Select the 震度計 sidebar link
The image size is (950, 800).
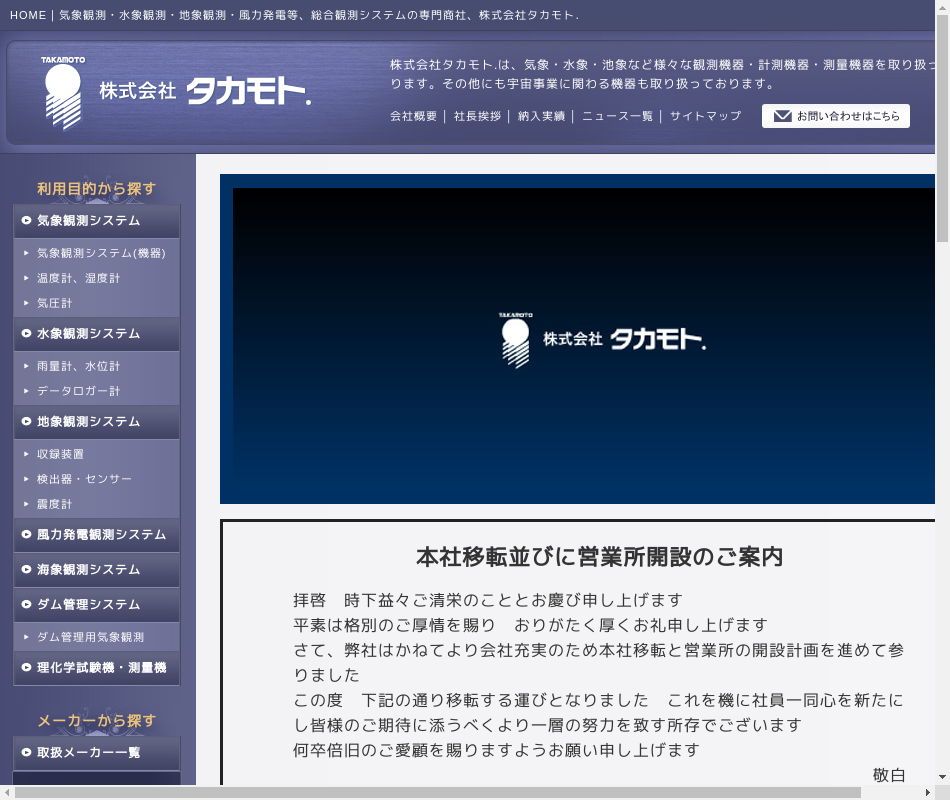pyautogui.click(x=55, y=504)
